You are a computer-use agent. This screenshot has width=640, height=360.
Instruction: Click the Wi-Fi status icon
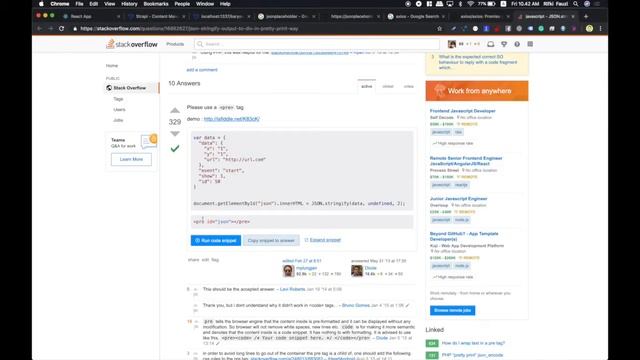[x=470, y=4]
